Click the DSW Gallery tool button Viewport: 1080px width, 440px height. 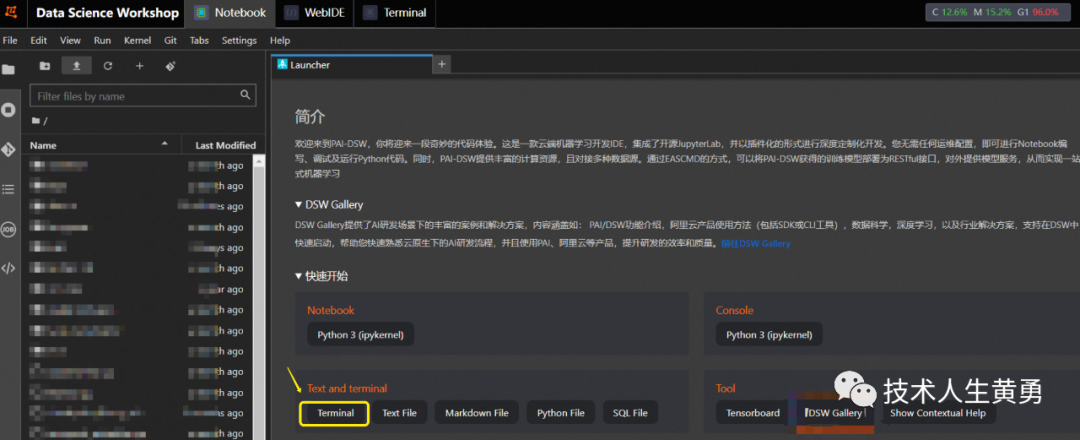[834, 413]
